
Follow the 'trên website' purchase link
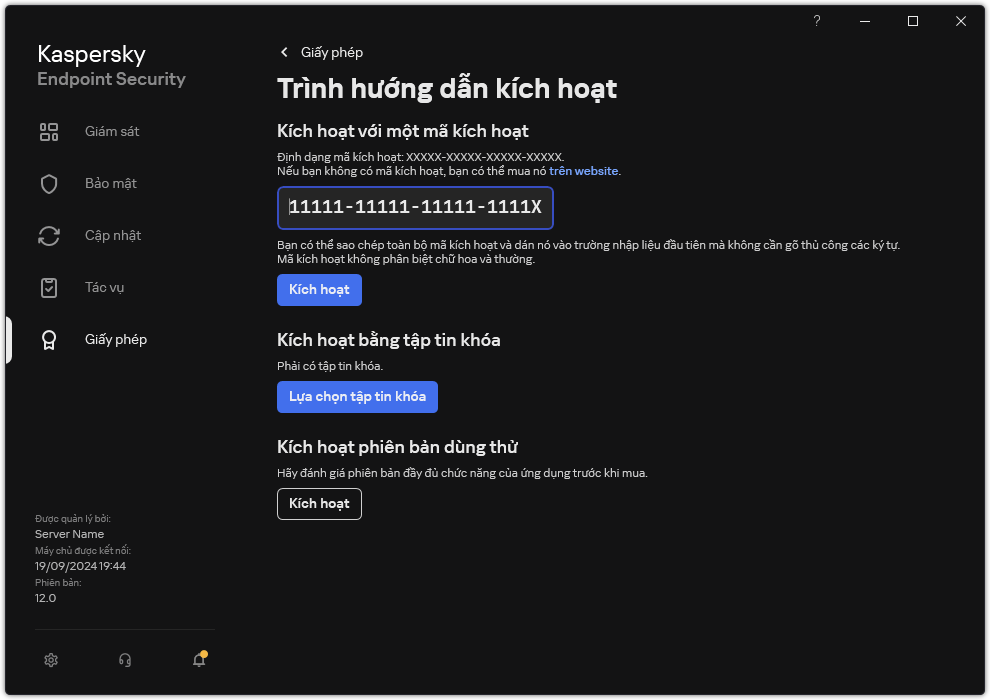pyautogui.click(x=584, y=171)
